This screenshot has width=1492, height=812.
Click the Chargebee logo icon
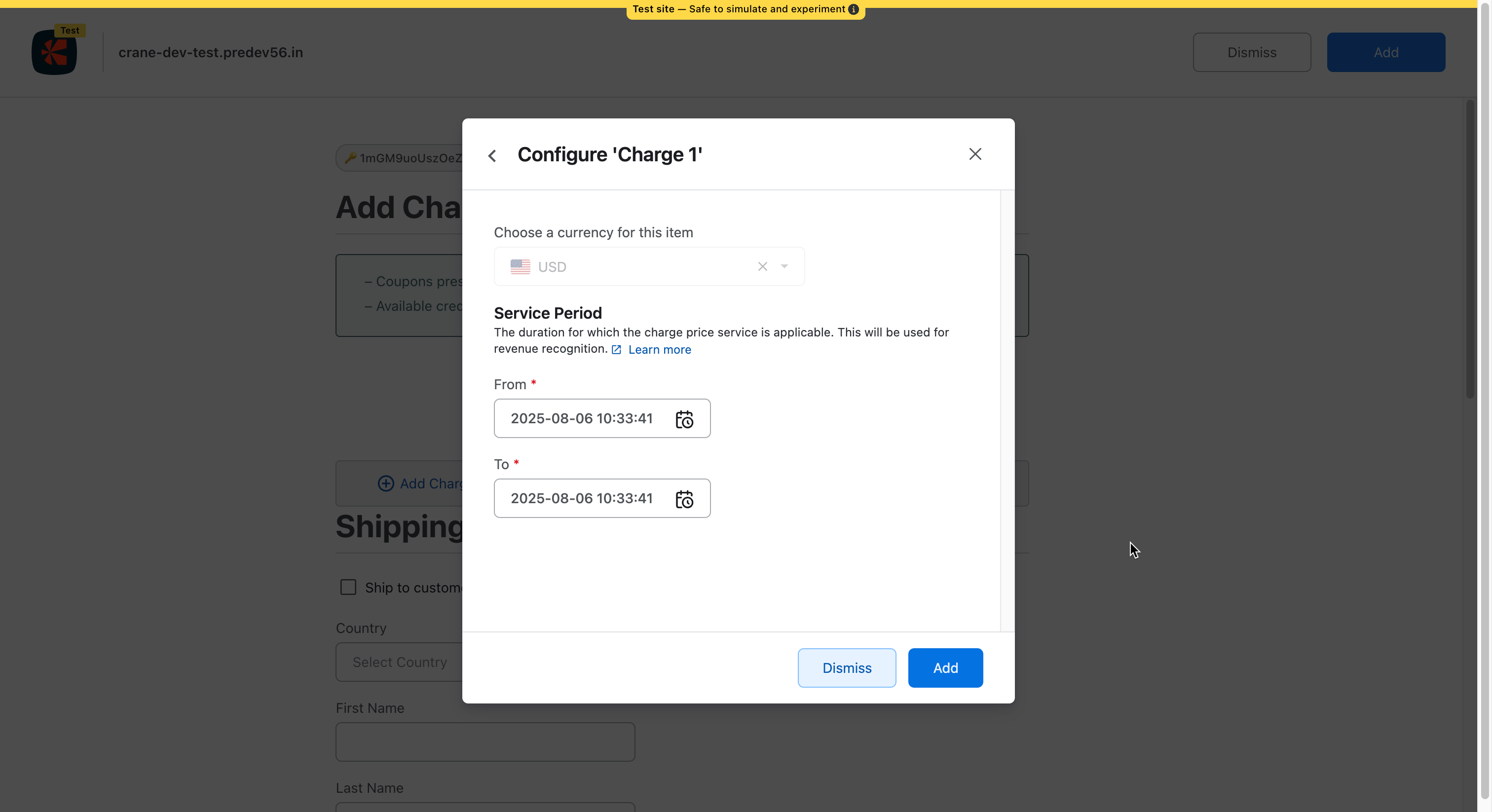tap(54, 53)
